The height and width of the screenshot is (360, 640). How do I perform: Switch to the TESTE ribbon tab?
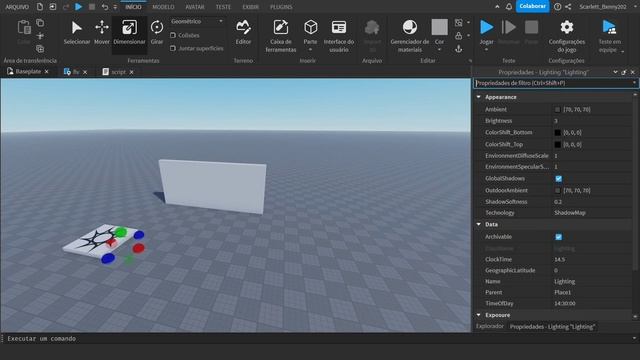coord(223,7)
